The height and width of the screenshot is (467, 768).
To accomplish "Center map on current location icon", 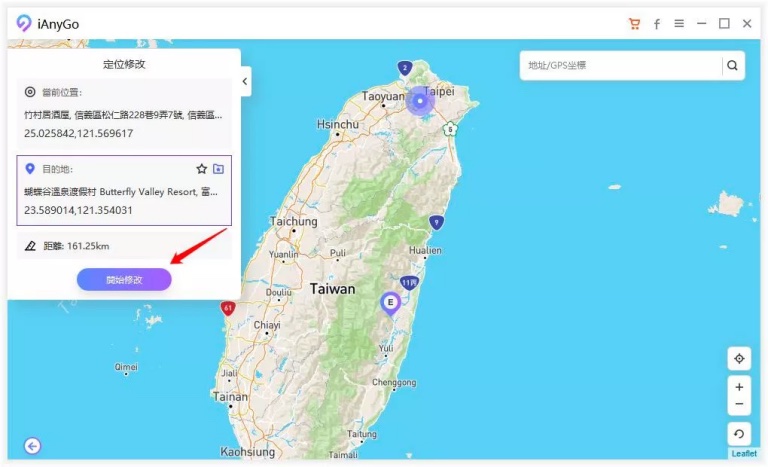I will click(x=739, y=359).
